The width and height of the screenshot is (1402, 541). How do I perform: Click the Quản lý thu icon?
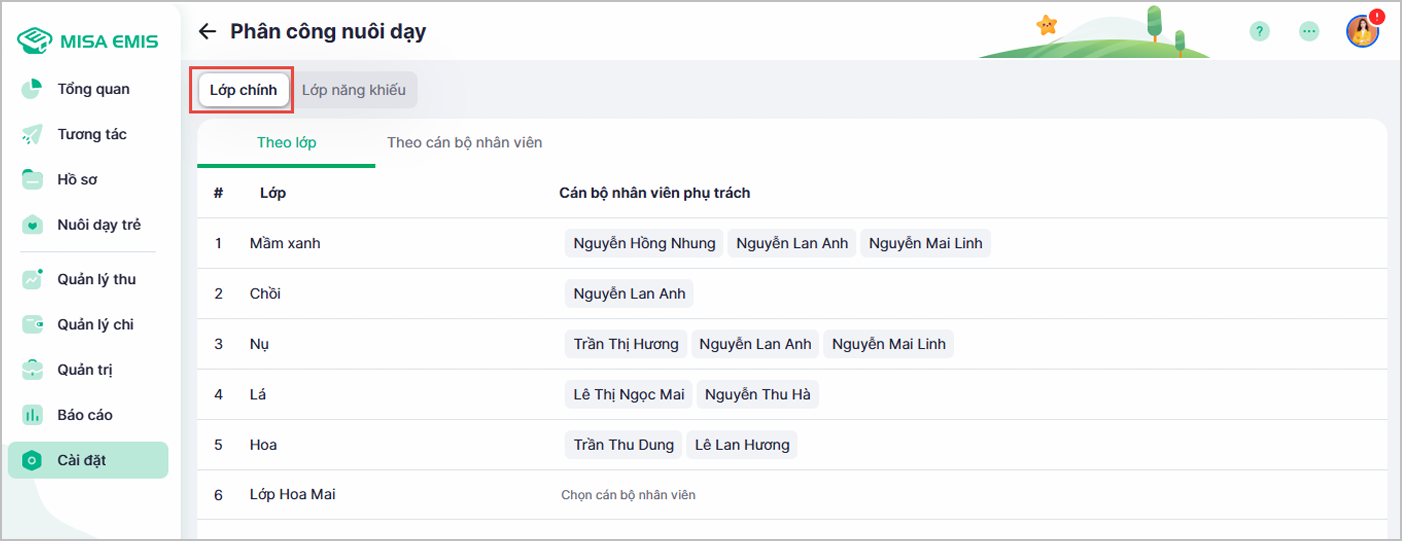(32, 279)
